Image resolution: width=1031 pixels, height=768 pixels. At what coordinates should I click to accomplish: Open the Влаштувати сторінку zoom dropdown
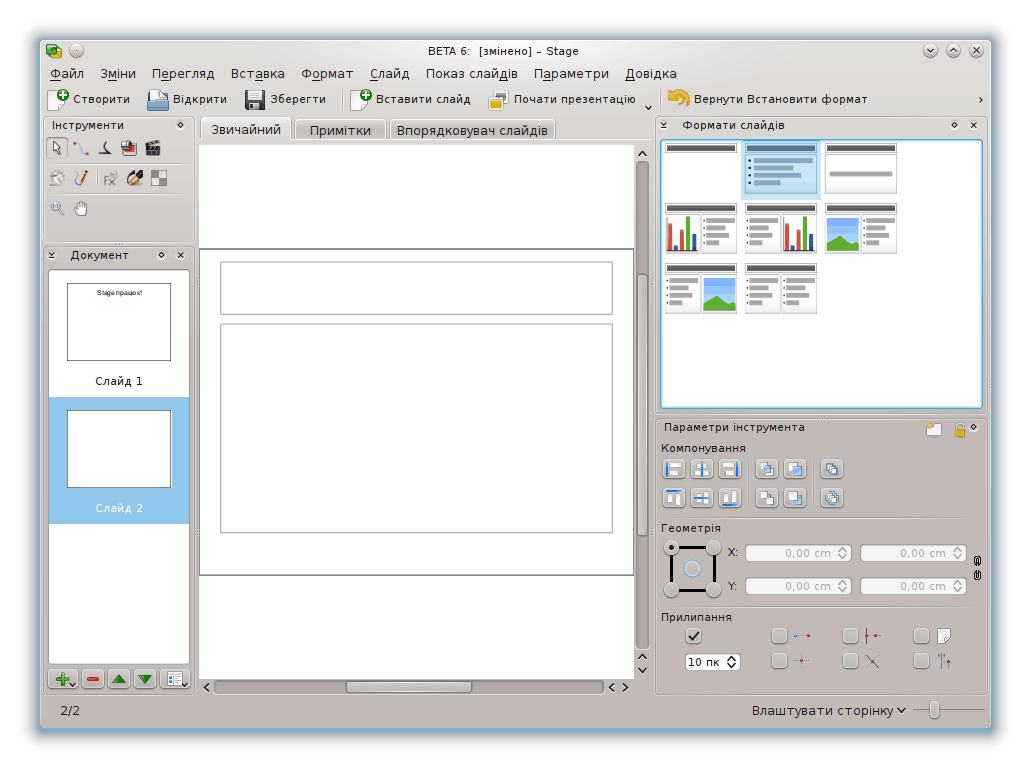[x=829, y=710]
